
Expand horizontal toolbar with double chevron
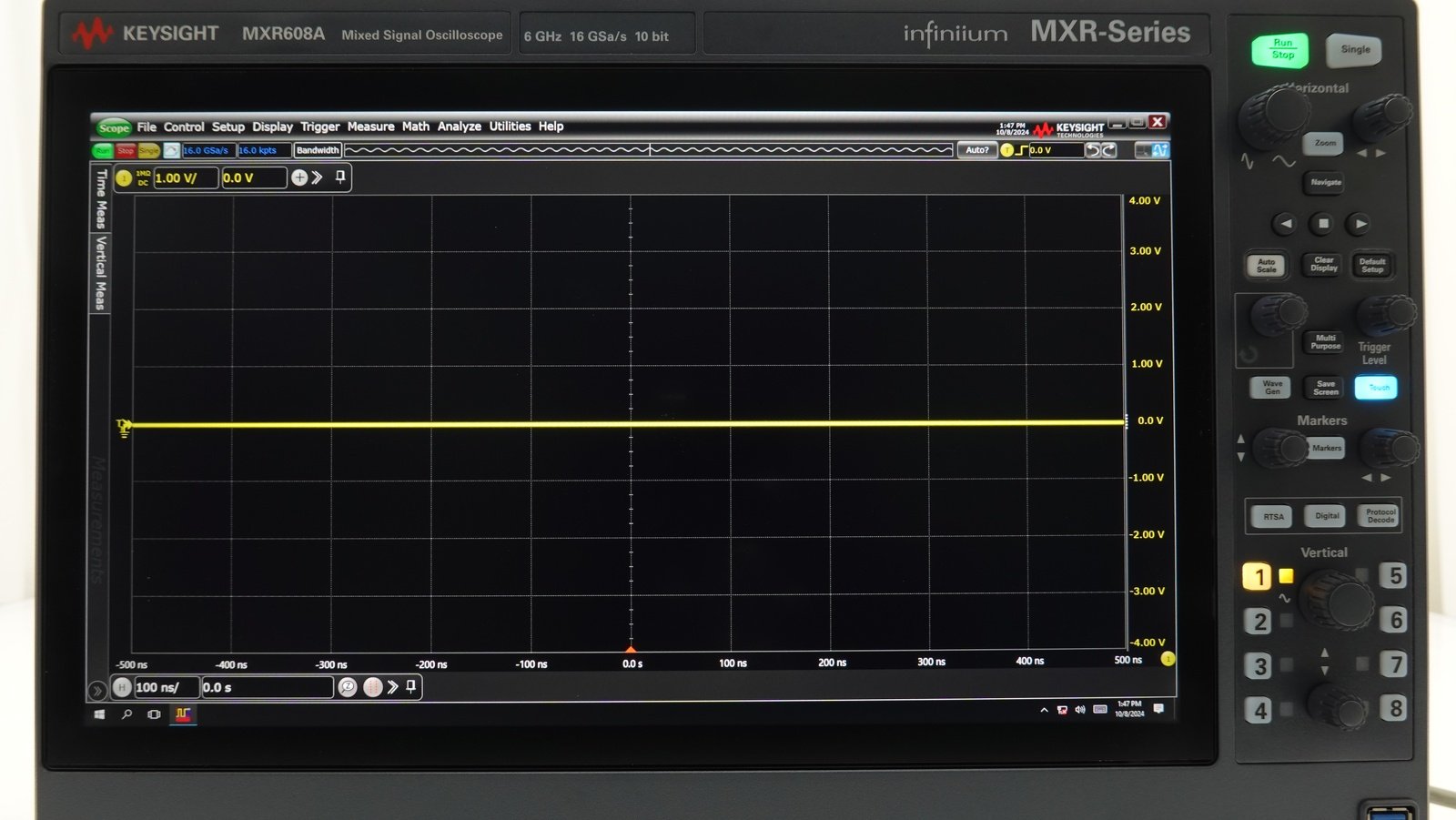coord(392,687)
